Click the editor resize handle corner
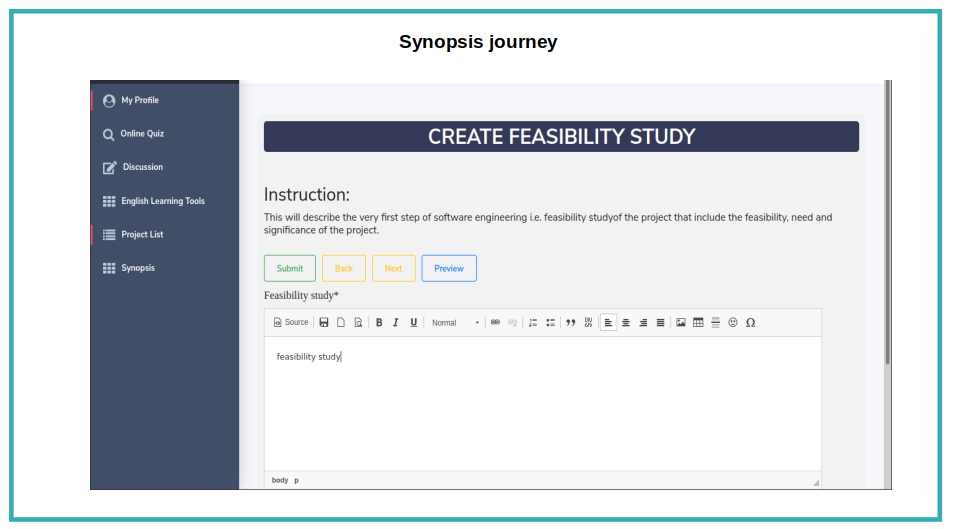Viewport: 958px width, 529px height. tap(816, 483)
